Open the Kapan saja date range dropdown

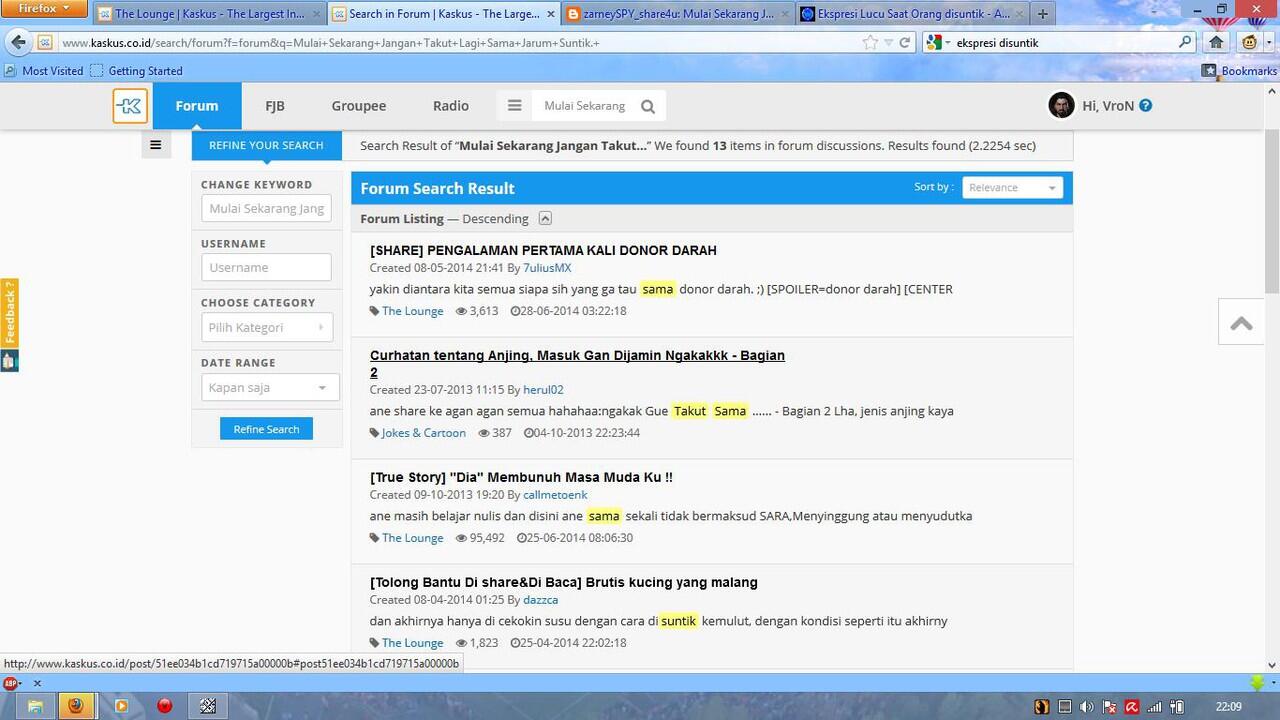point(270,387)
